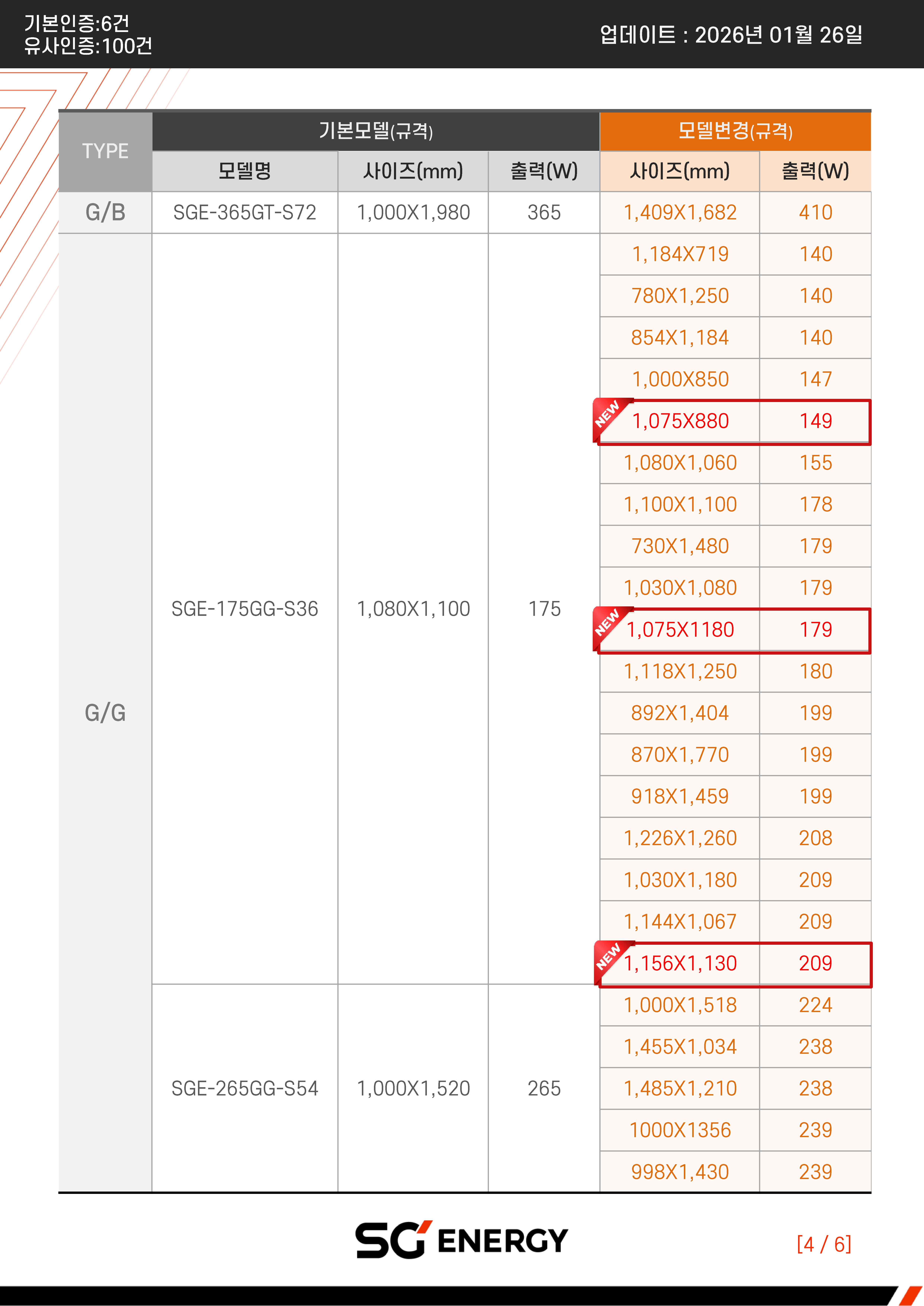Click the 모델명 column header
Image resolution: width=924 pixels, height=1306 pixels.
(x=245, y=171)
